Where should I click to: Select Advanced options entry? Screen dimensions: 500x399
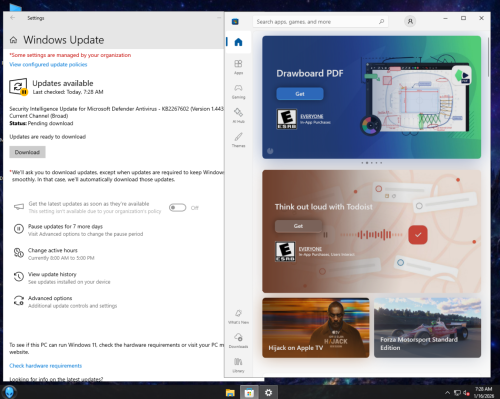(50, 298)
